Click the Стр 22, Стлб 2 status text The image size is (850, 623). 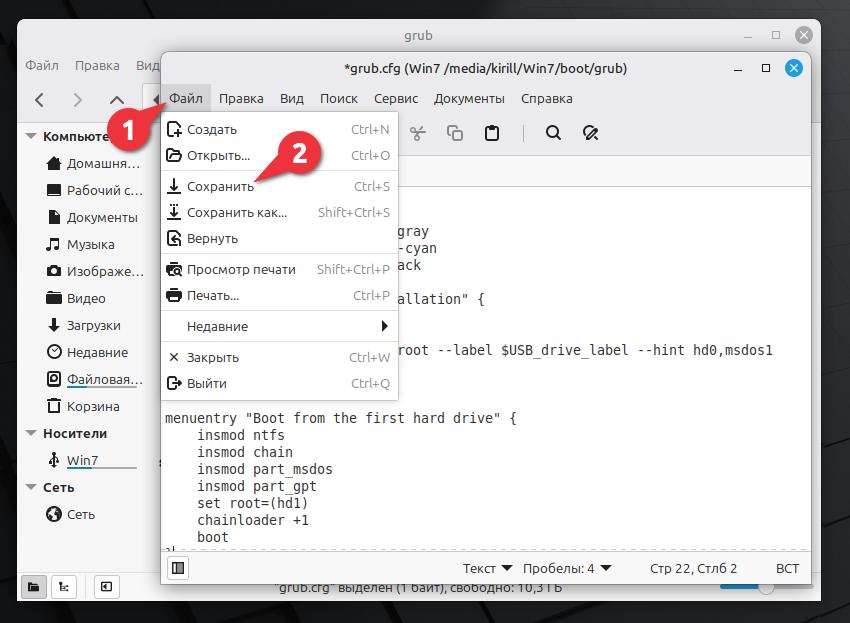click(693, 568)
